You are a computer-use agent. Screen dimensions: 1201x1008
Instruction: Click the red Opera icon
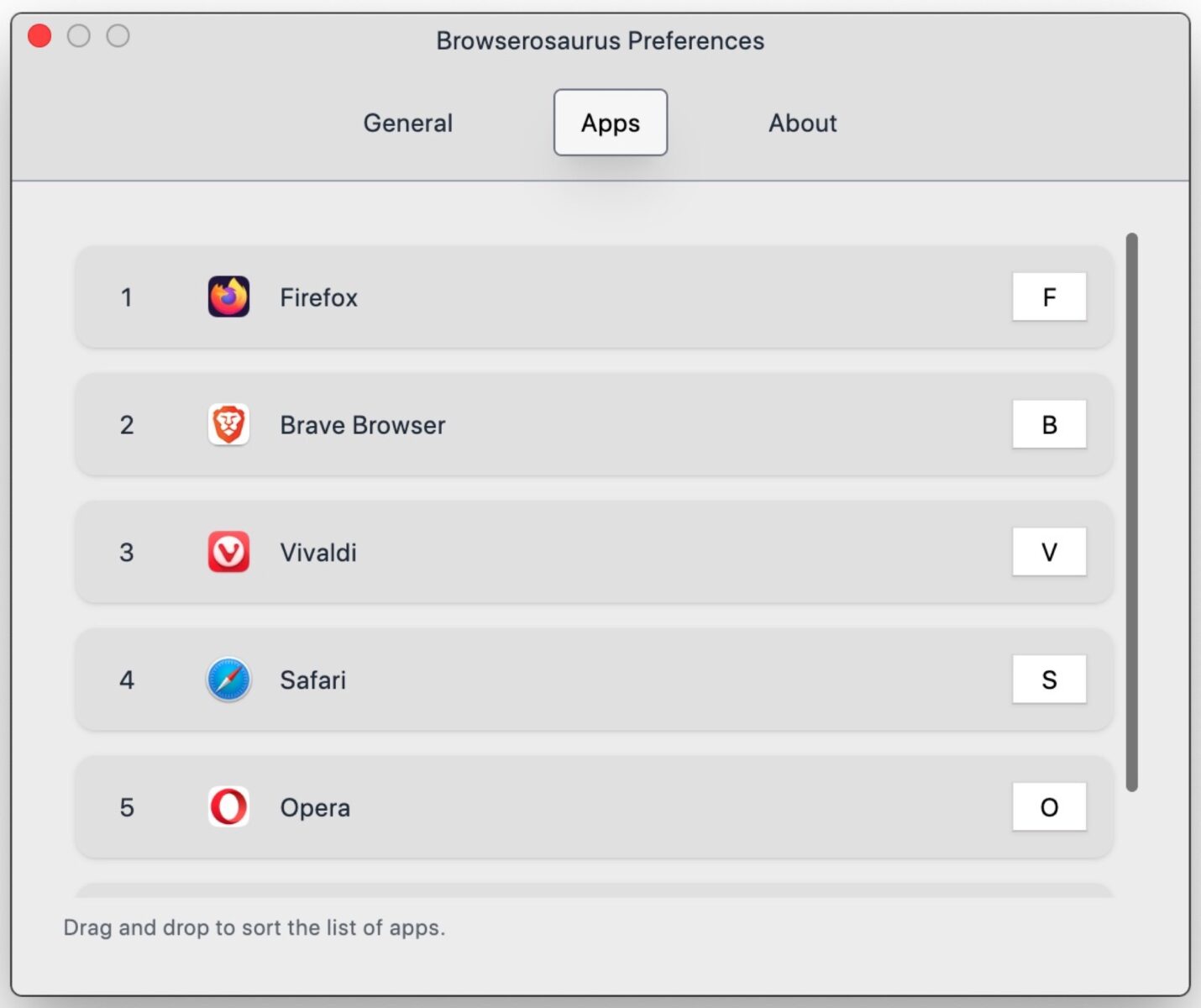click(228, 807)
